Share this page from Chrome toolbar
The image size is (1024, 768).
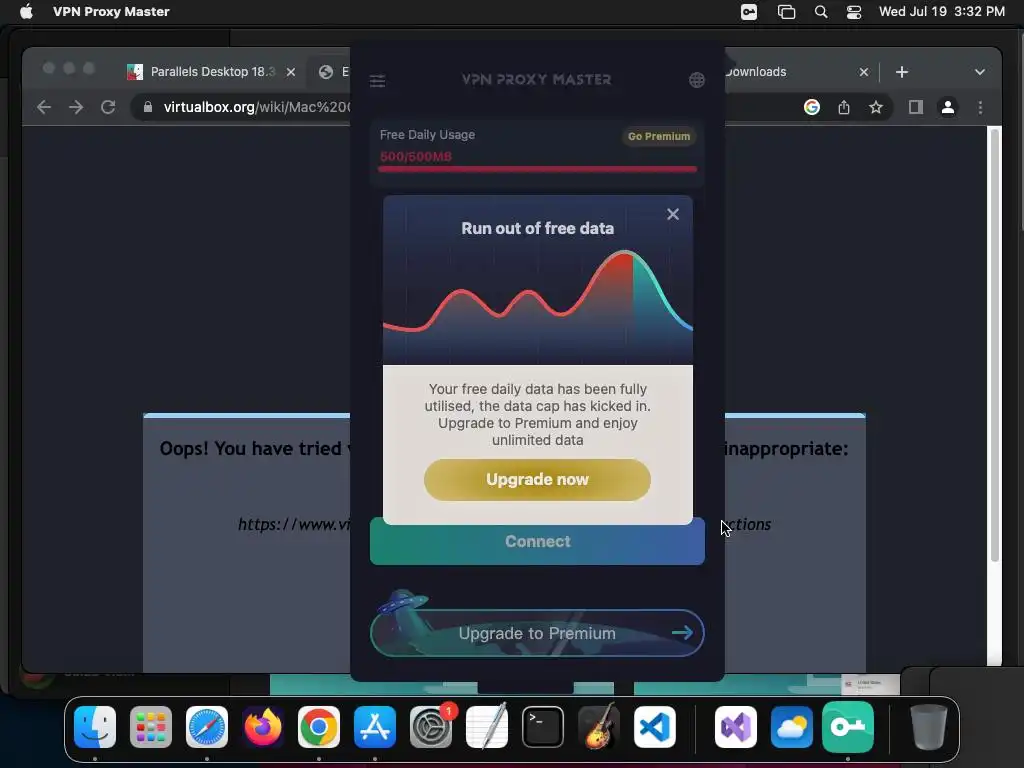click(844, 107)
